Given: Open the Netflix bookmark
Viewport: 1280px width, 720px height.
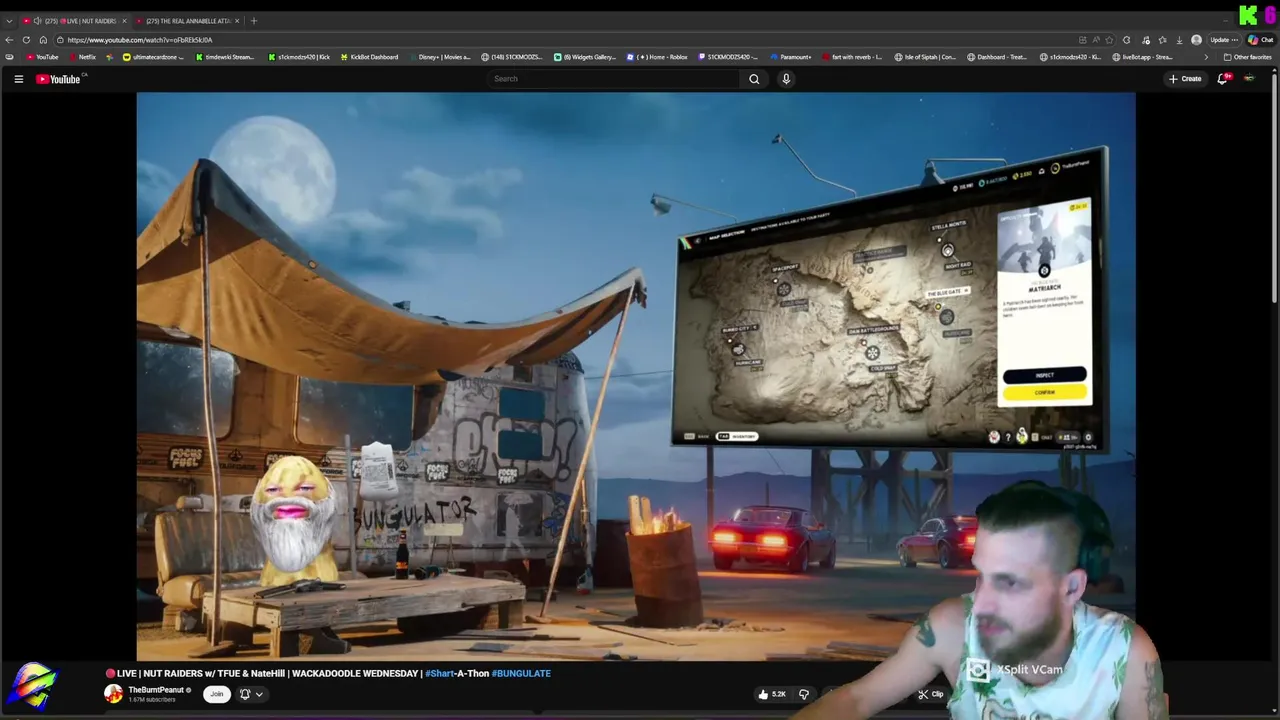Looking at the screenshot, I should (82, 57).
